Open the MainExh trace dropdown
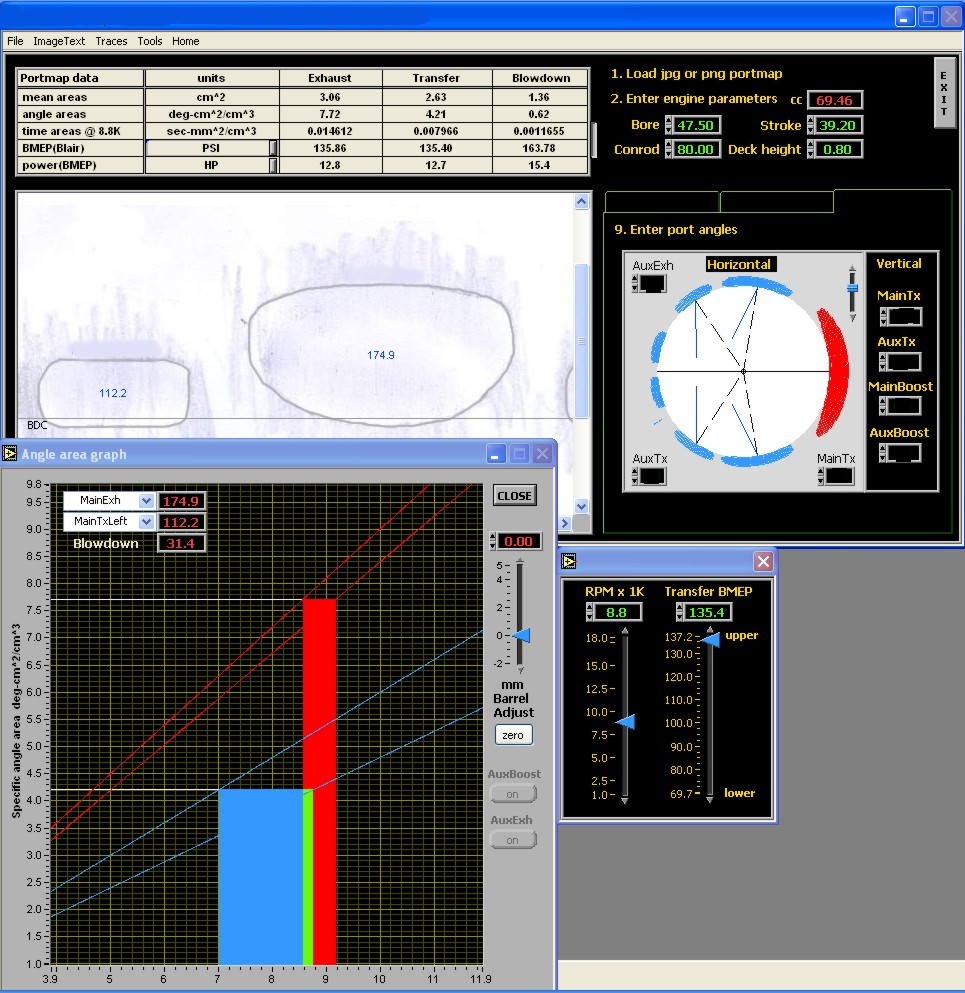The height and width of the screenshot is (993, 965). pyautogui.click(x=147, y=501)
